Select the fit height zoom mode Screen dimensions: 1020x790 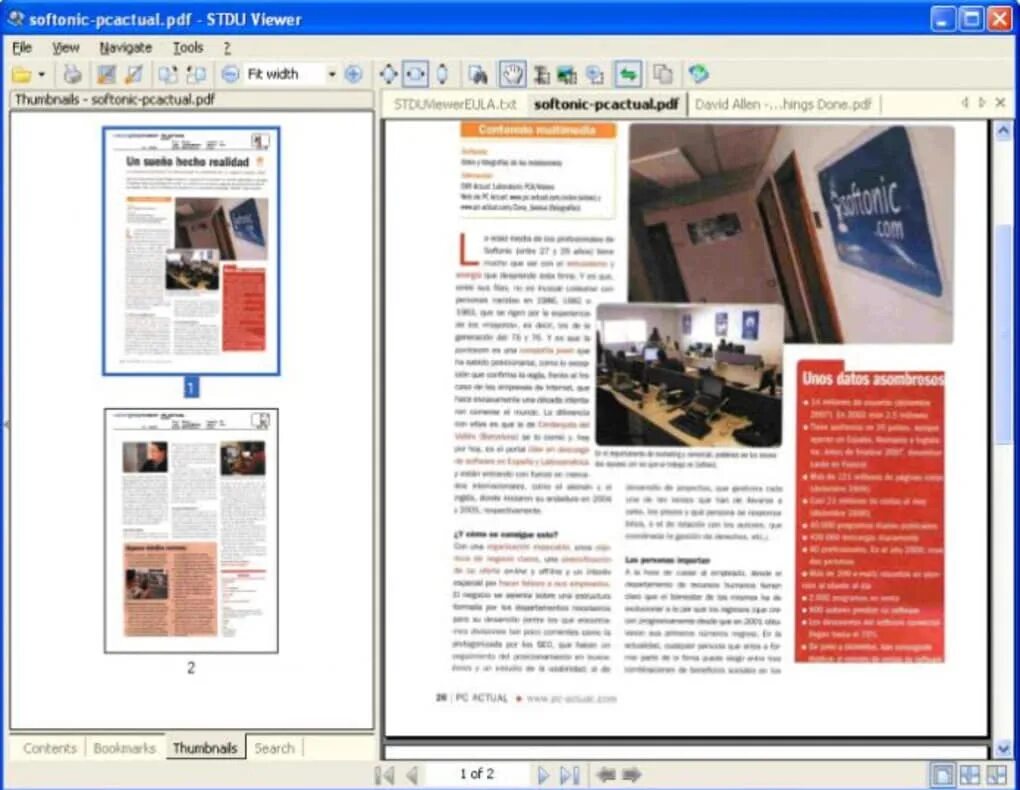(442, 74)
